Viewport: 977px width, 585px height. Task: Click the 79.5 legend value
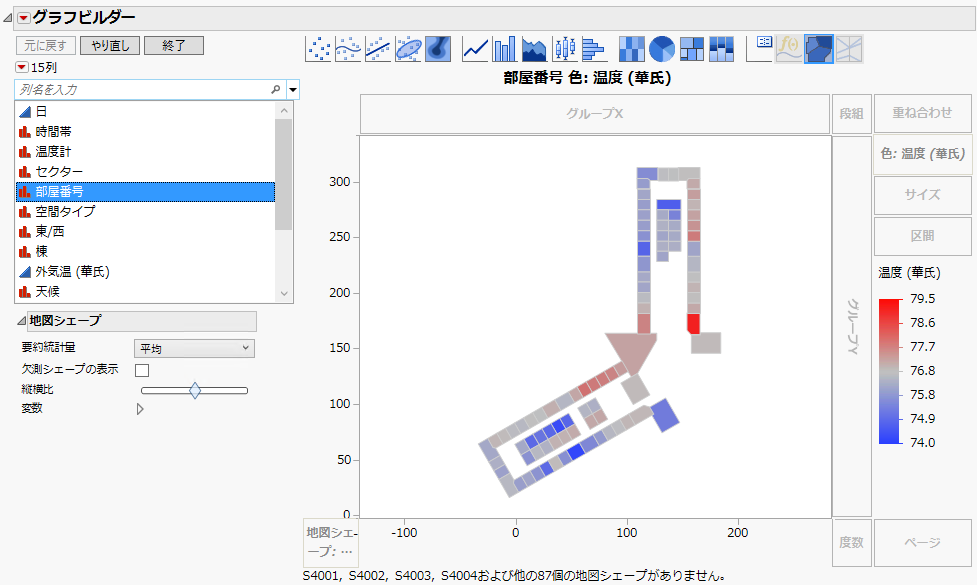pyautogui.click(x=922, y=299)
